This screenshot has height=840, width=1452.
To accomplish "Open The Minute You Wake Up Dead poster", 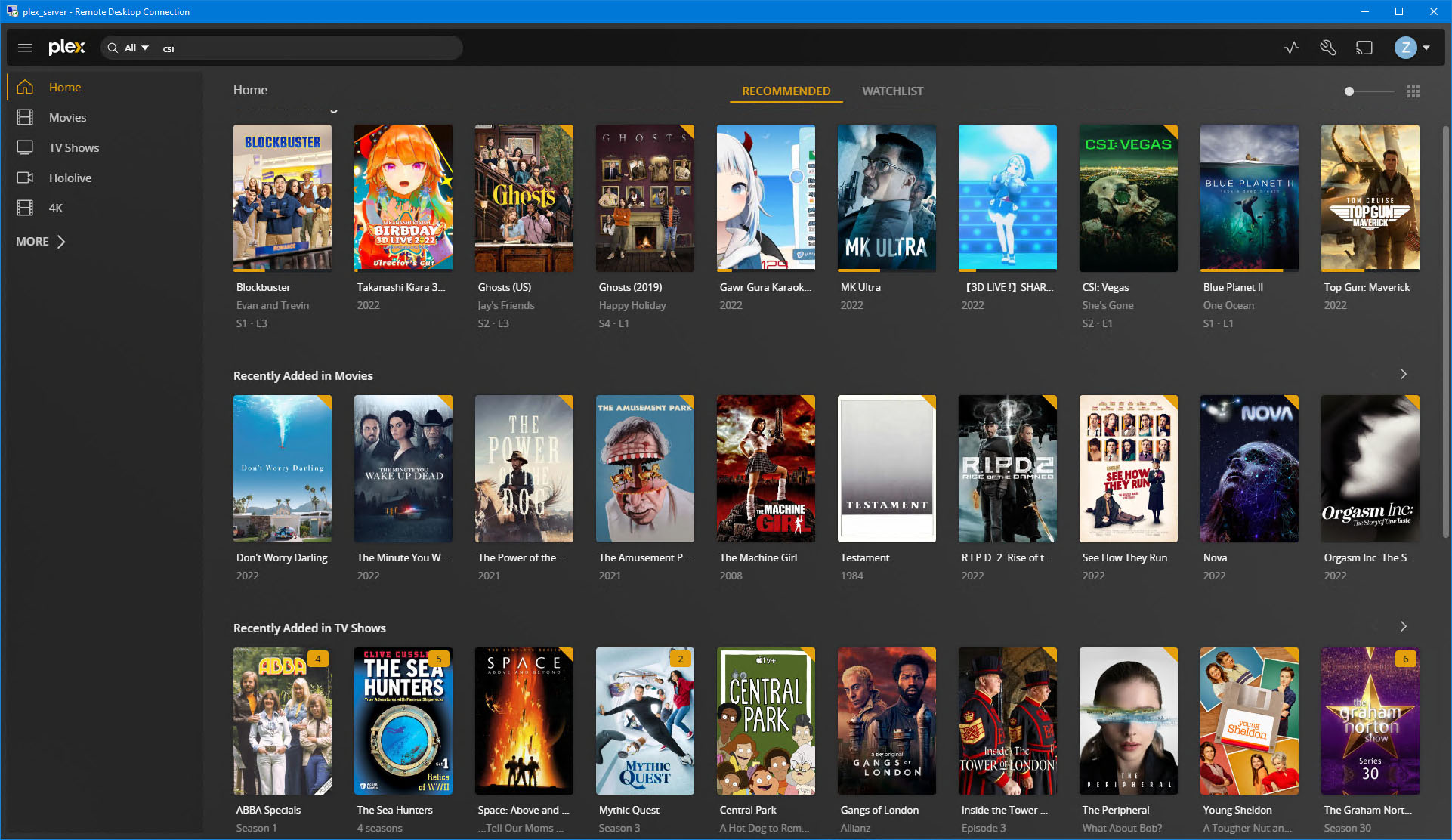I will [403, 468].
